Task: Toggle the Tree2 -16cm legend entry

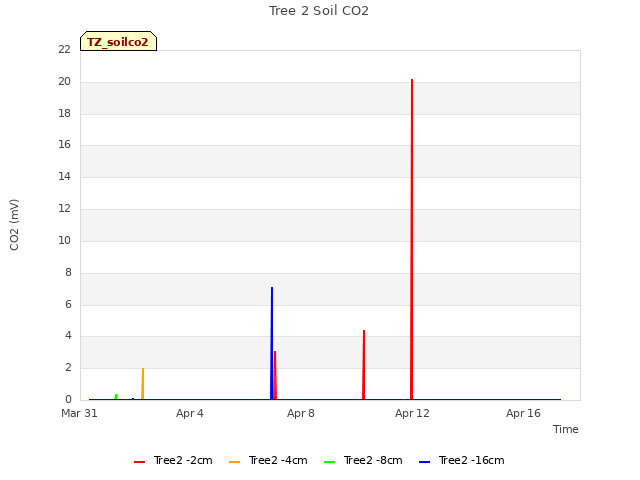Action: tap(462, 460)
